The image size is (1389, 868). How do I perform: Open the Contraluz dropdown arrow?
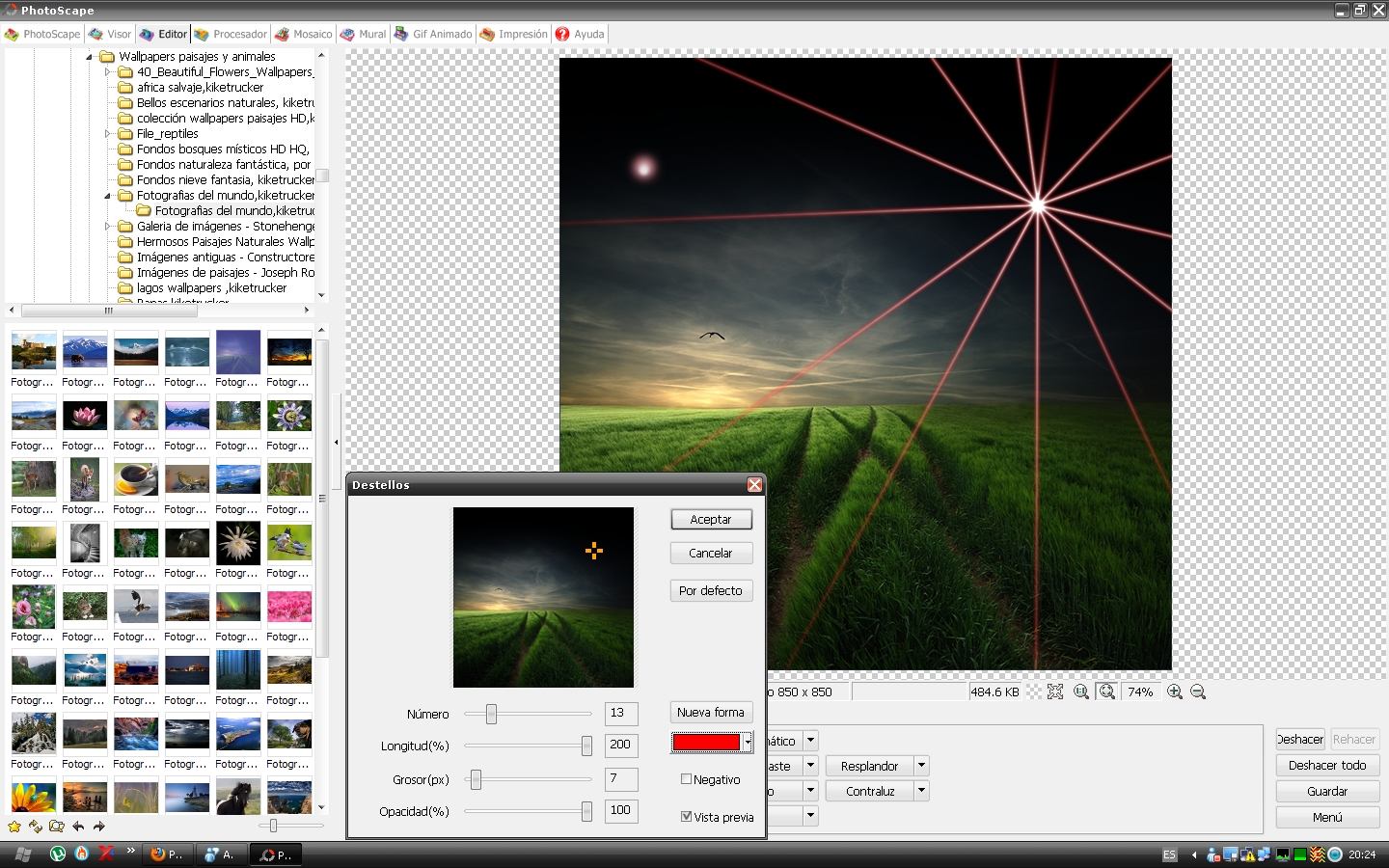point(922,791)
